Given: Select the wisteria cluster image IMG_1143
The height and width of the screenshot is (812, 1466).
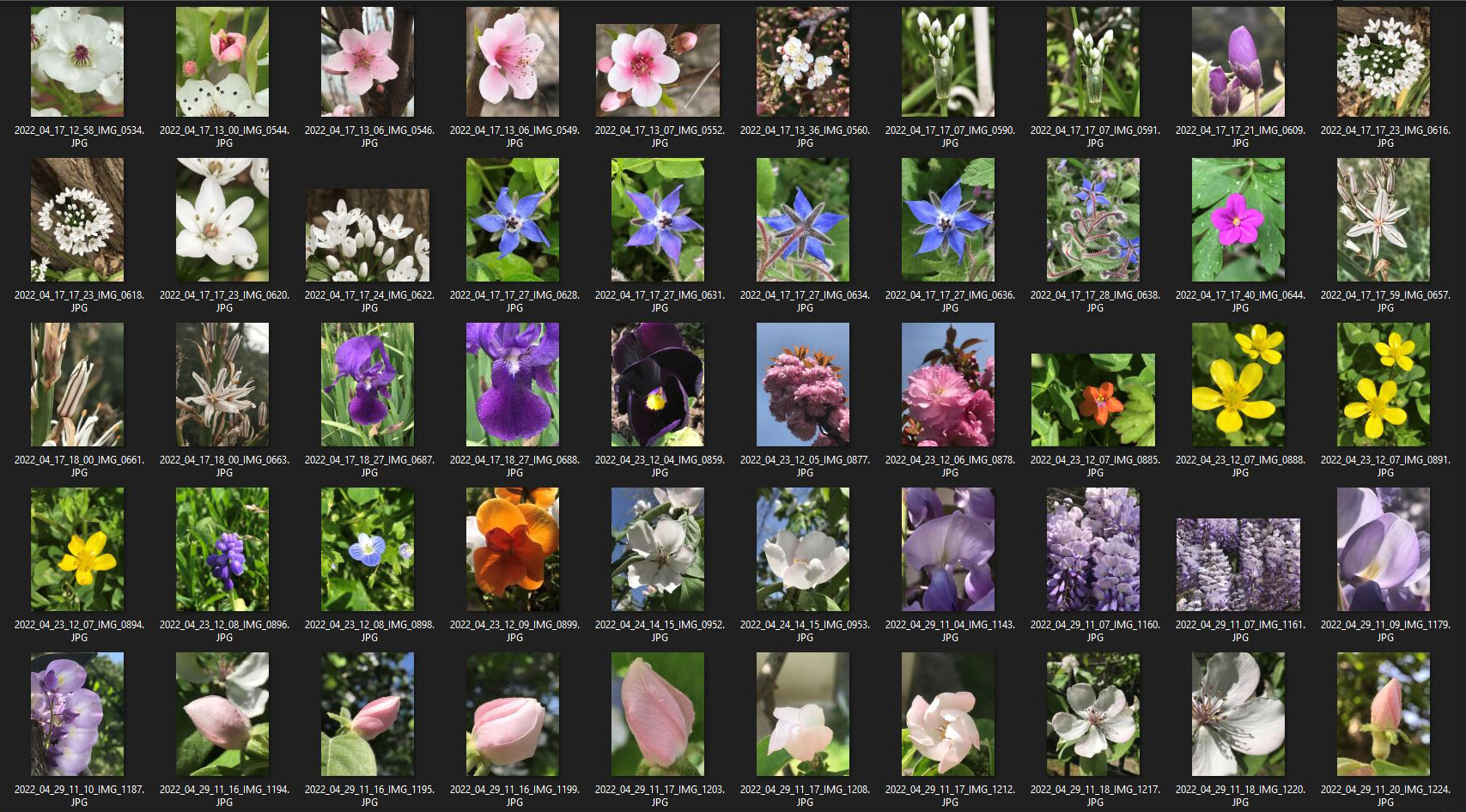Looking at the screenshot, I should [x=948, y=549].
